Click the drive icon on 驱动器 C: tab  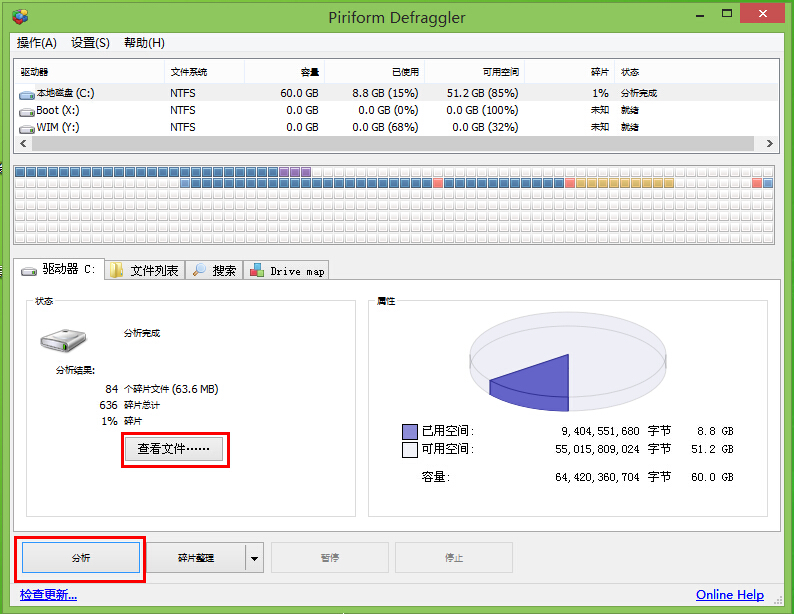28,271
